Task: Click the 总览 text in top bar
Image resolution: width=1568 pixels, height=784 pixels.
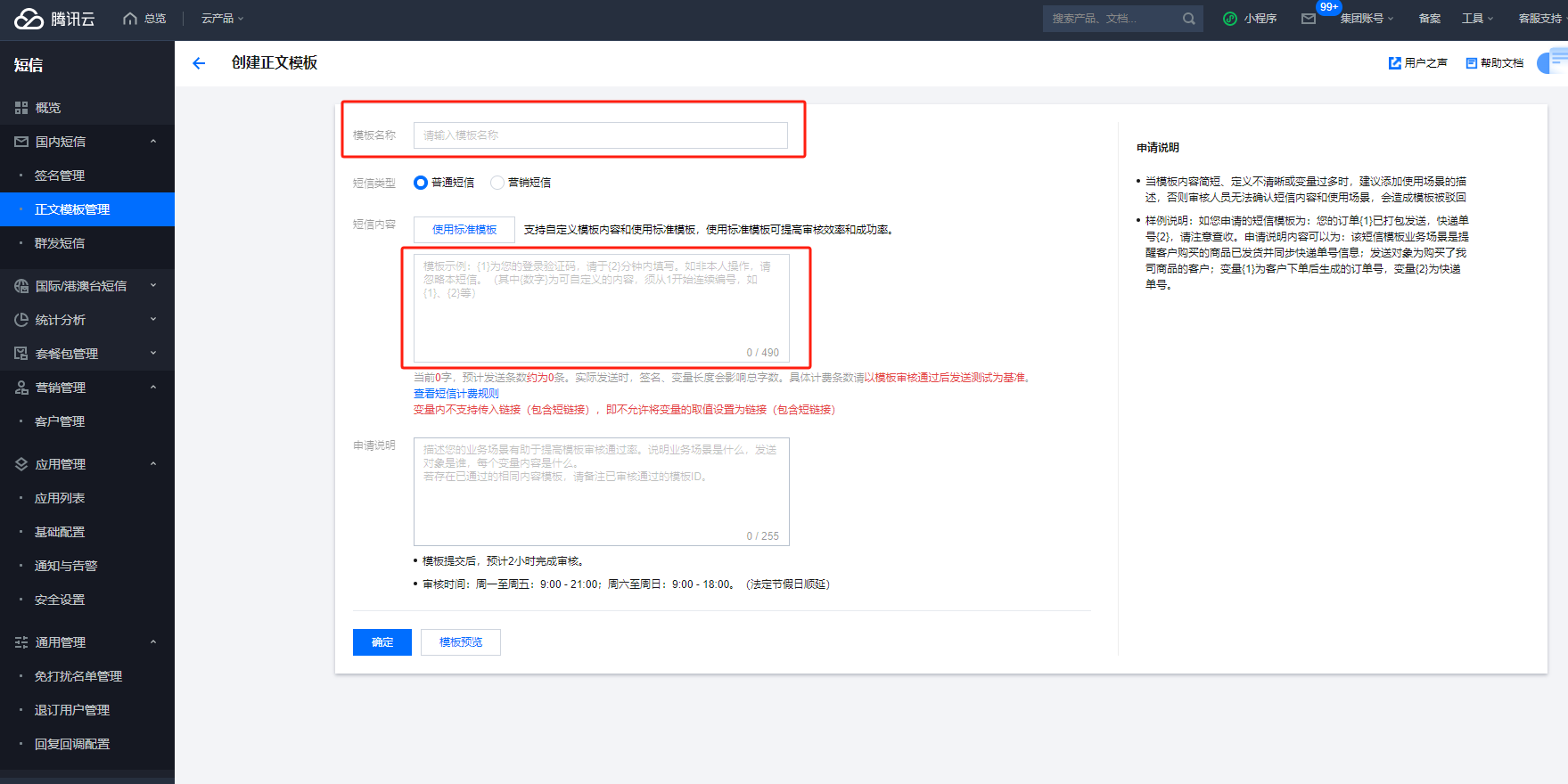Action: [155, 19]
